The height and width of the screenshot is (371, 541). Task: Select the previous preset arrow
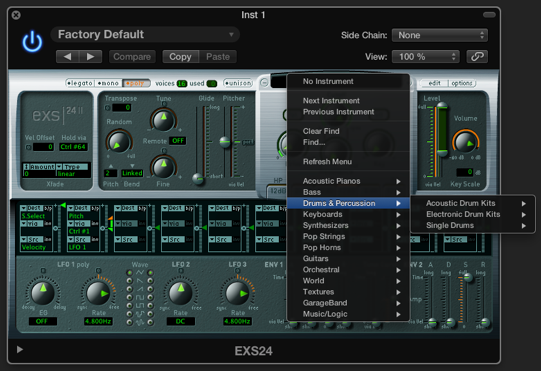(67, 57)
